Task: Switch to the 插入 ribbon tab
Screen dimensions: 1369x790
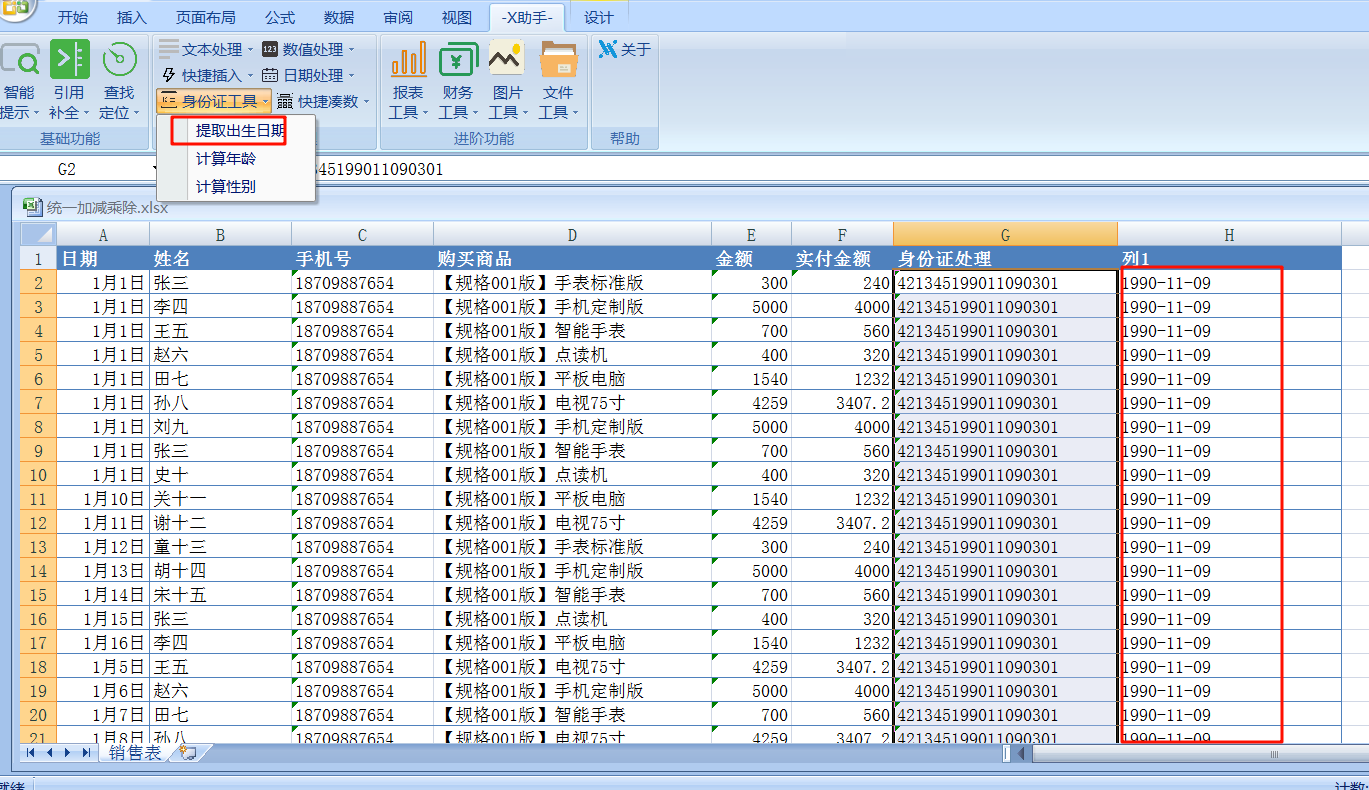Action: 131,17
